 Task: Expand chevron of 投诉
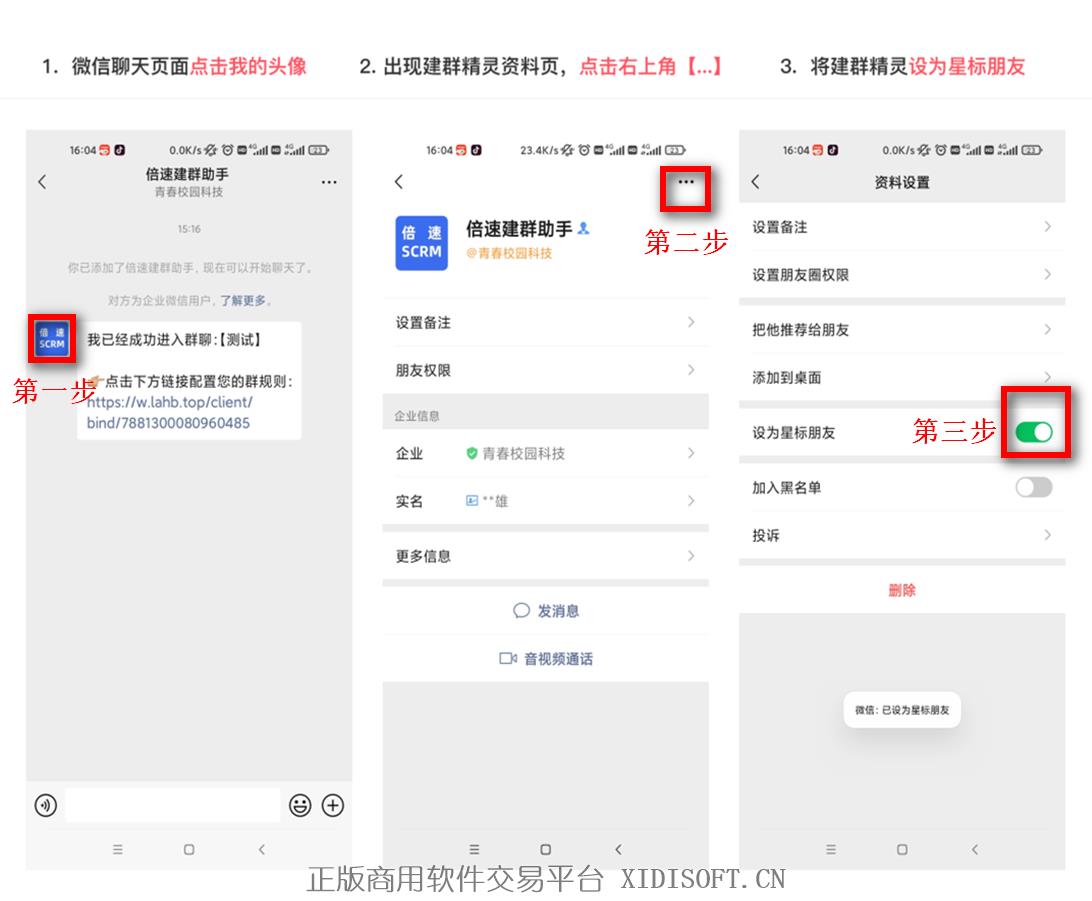point(1047,535)
